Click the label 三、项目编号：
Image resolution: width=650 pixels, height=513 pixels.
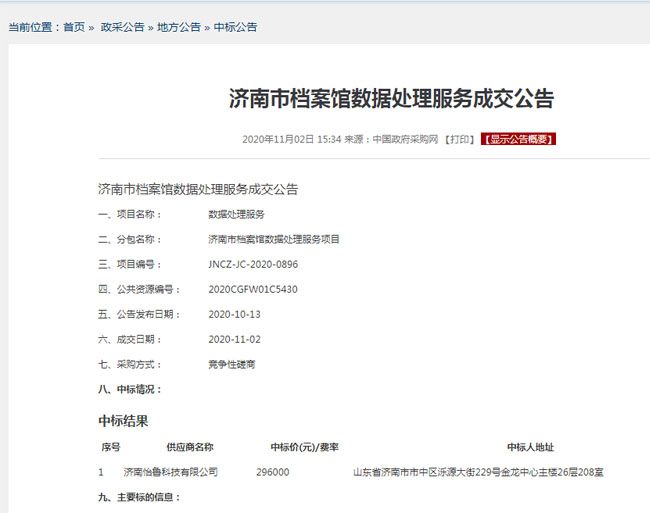click(x=130, y=264)
